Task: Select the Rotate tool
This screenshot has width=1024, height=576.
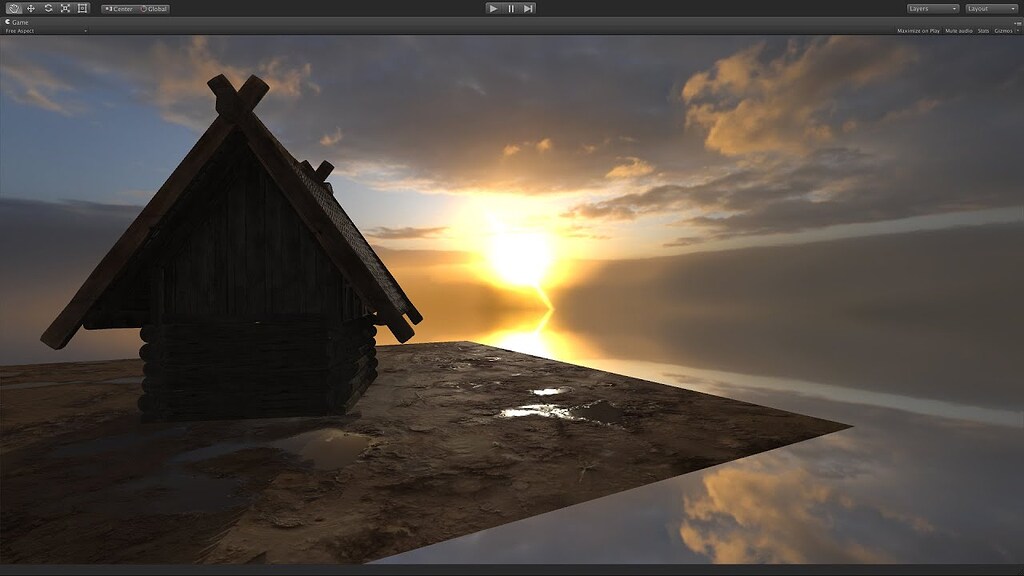Action: (x=48, y=8)
